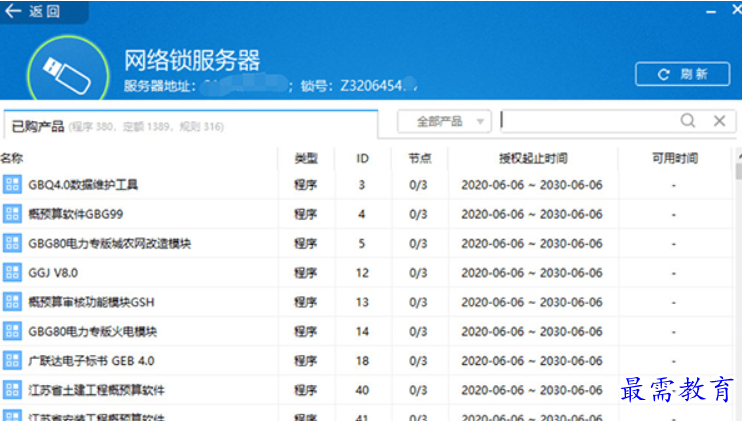Focus the product search input field
This screenshot has height=421, width=742.
click(589, 121)
